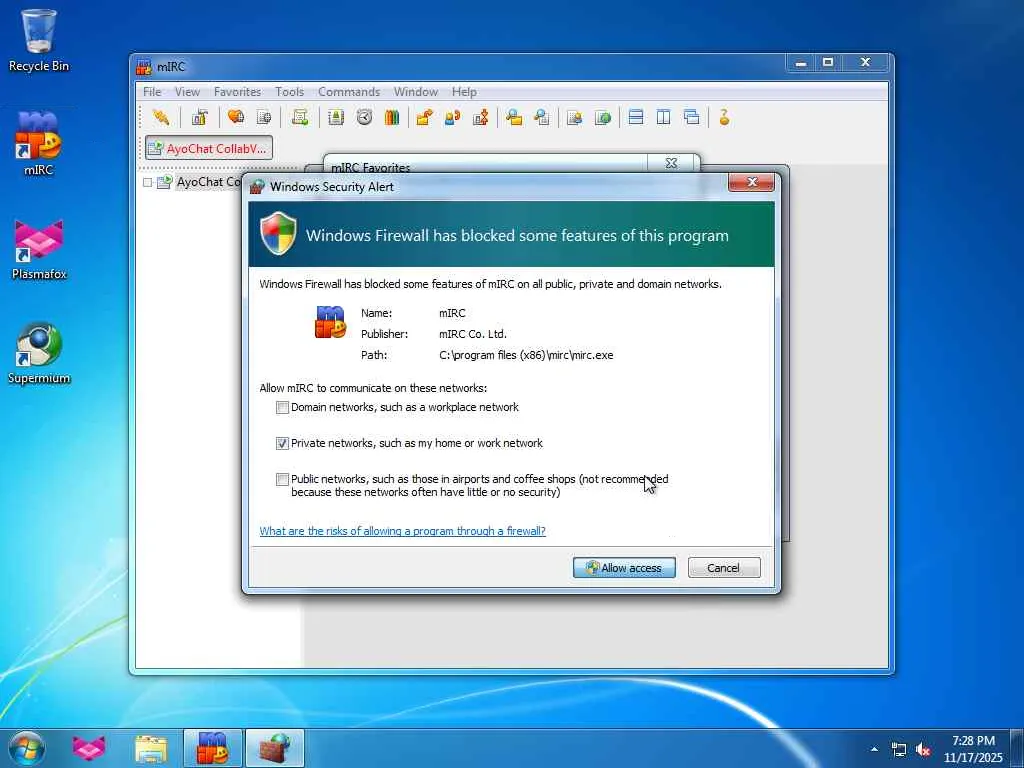1024x768 pixels.
Task: Open the firewall risks help link
Action: click(402, 531)
